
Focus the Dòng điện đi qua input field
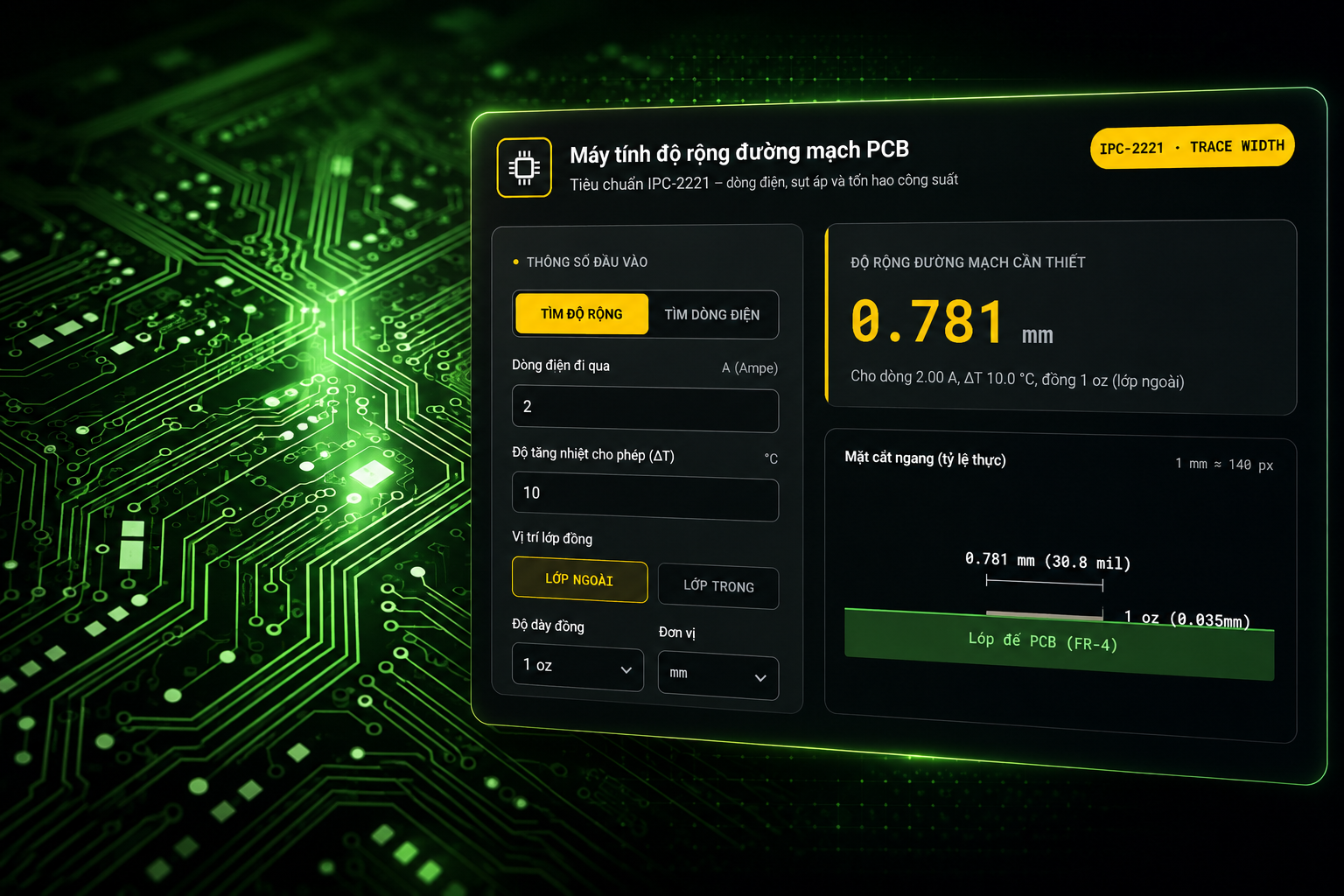point(645,409)
